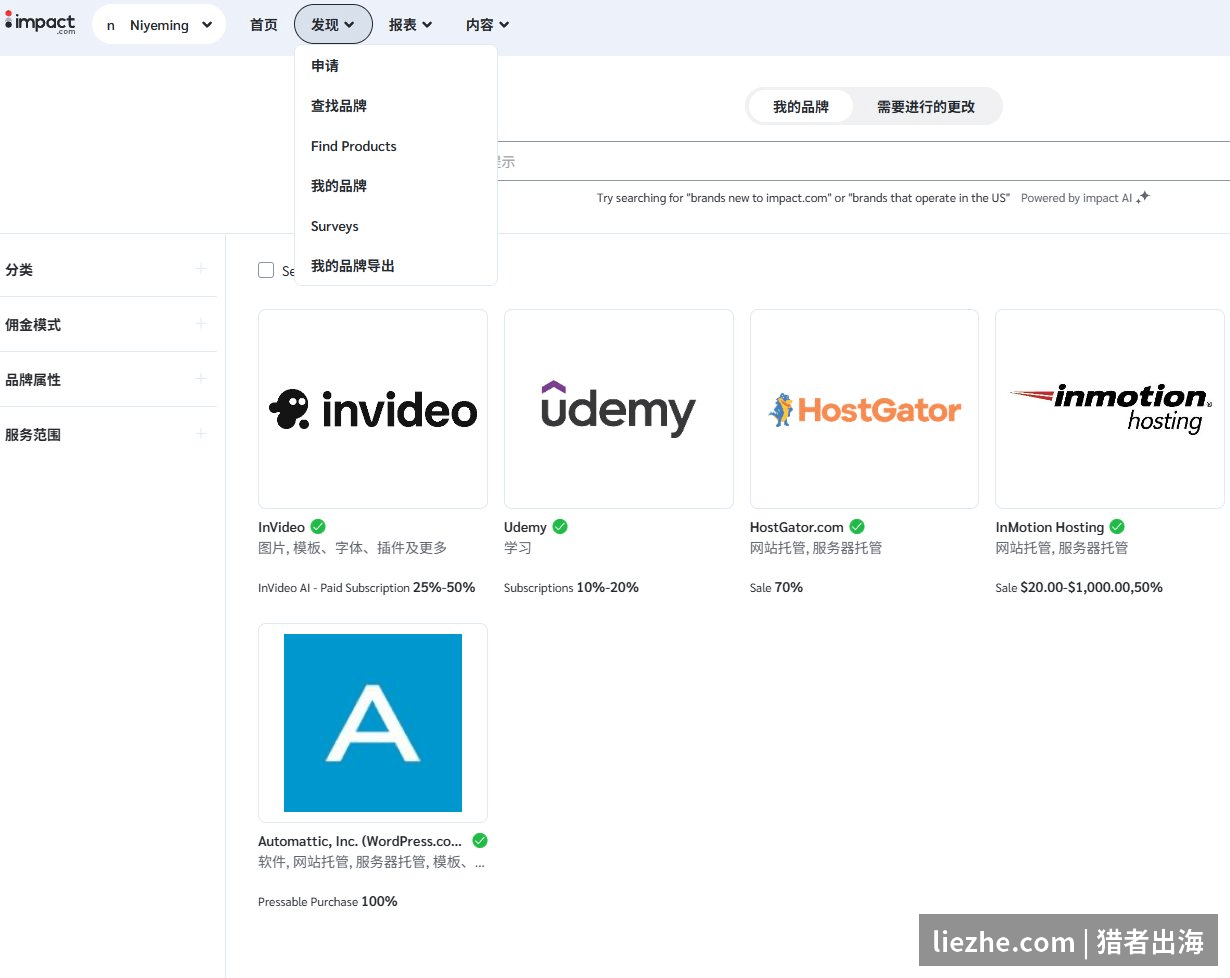Click HostGator 'Sale 70%' text

776,588
